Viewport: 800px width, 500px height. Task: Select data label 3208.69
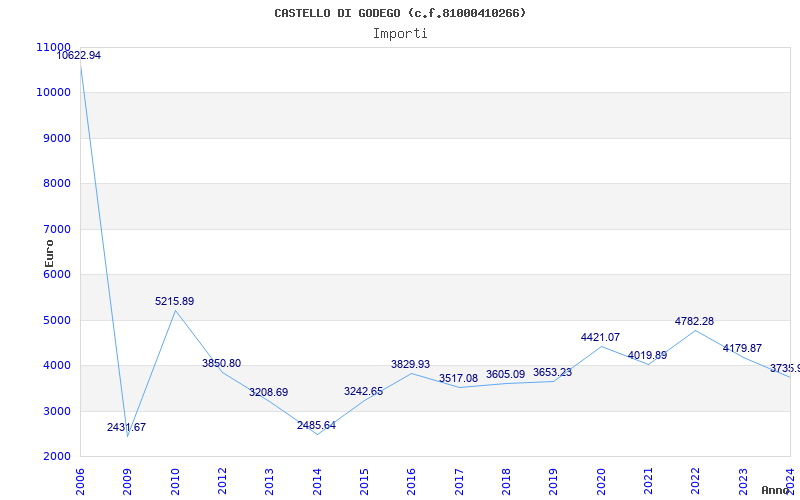268,393
